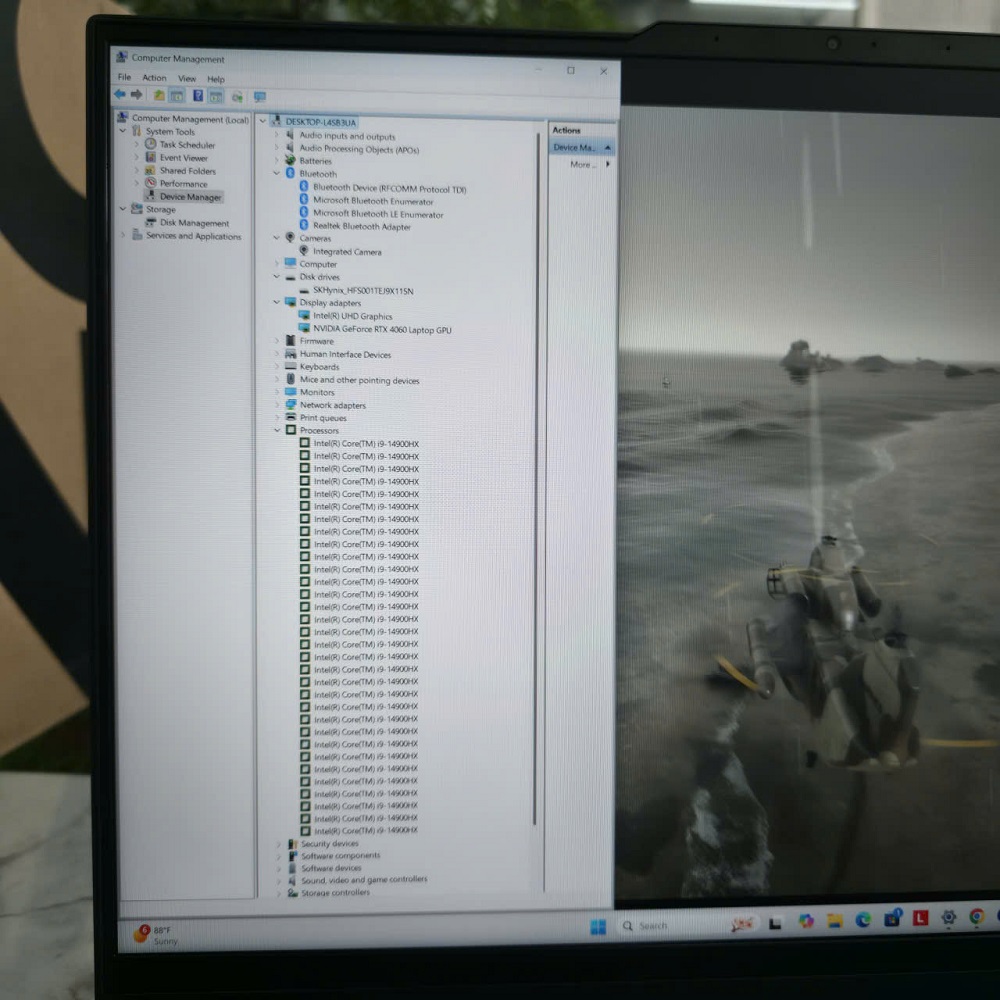Select Task Scheduler in the left tree
Screen dimensions: 1000x1000
188,145
